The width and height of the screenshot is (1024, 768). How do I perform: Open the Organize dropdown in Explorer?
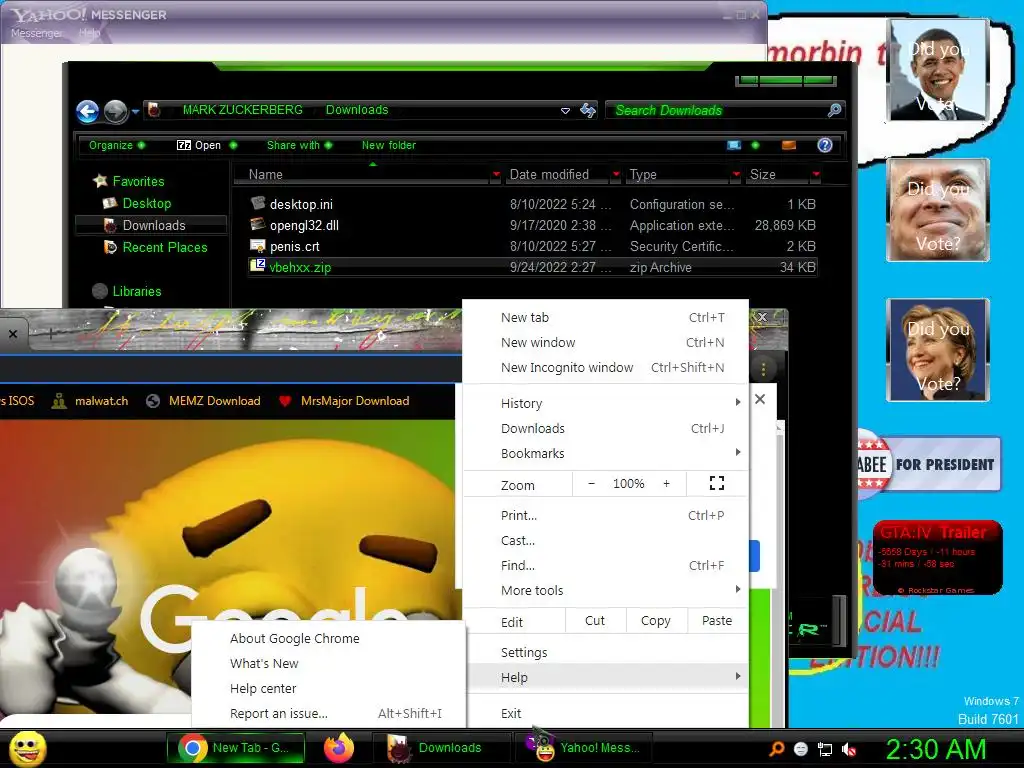[117, 145]
